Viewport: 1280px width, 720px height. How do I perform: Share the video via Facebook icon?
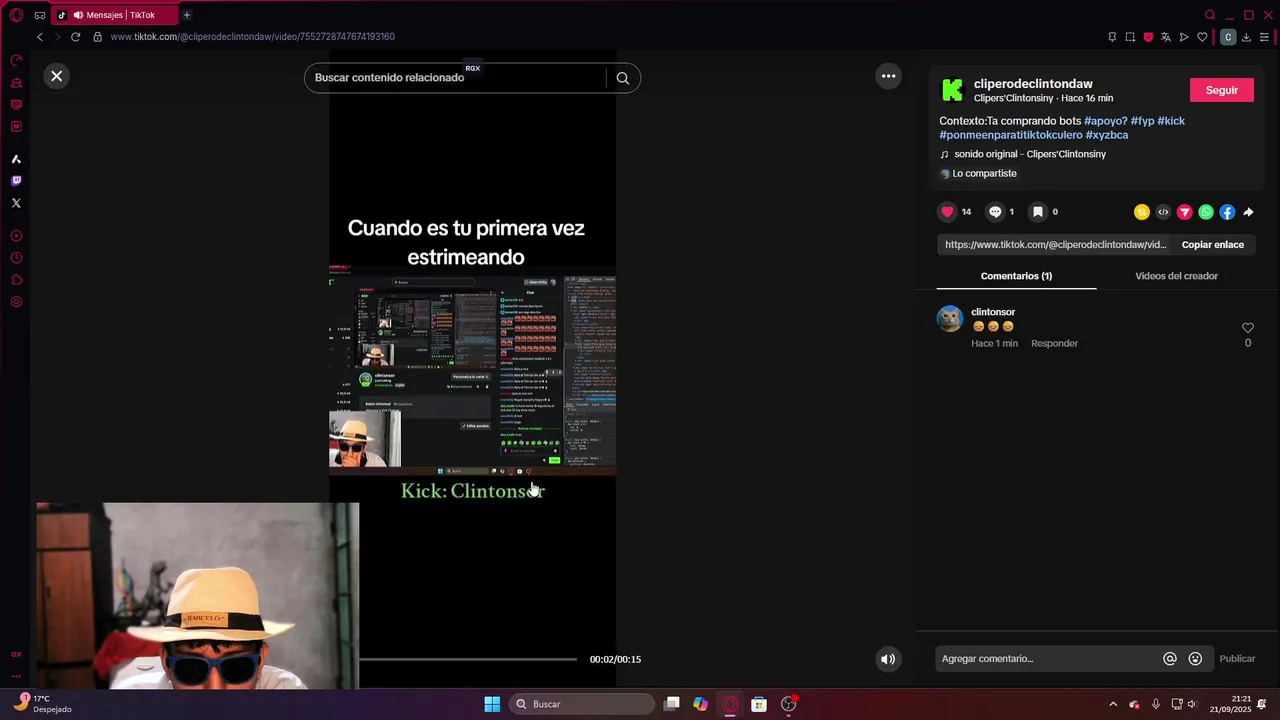pos(1227,212)
